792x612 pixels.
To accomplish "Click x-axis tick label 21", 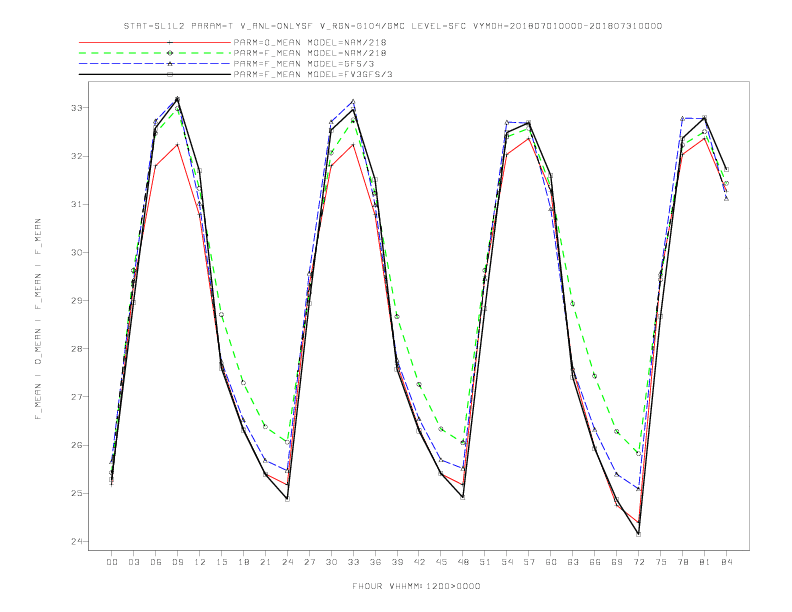I will coord(265,562).
